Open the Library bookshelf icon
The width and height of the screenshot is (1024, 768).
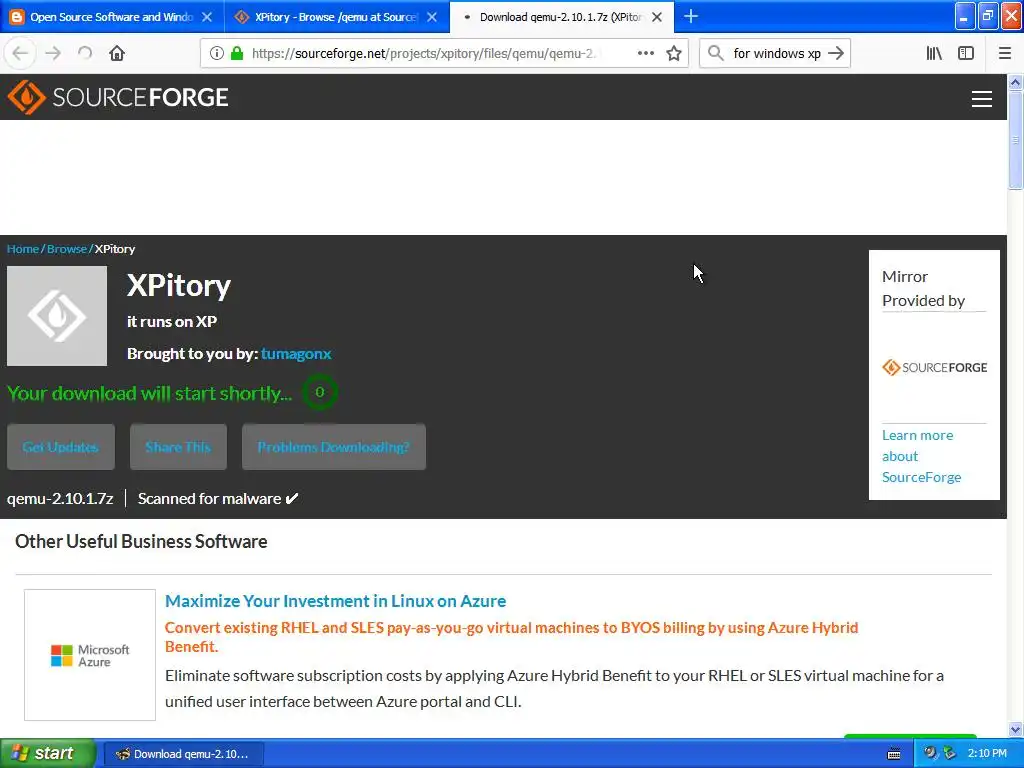click(x=934, y=54)
